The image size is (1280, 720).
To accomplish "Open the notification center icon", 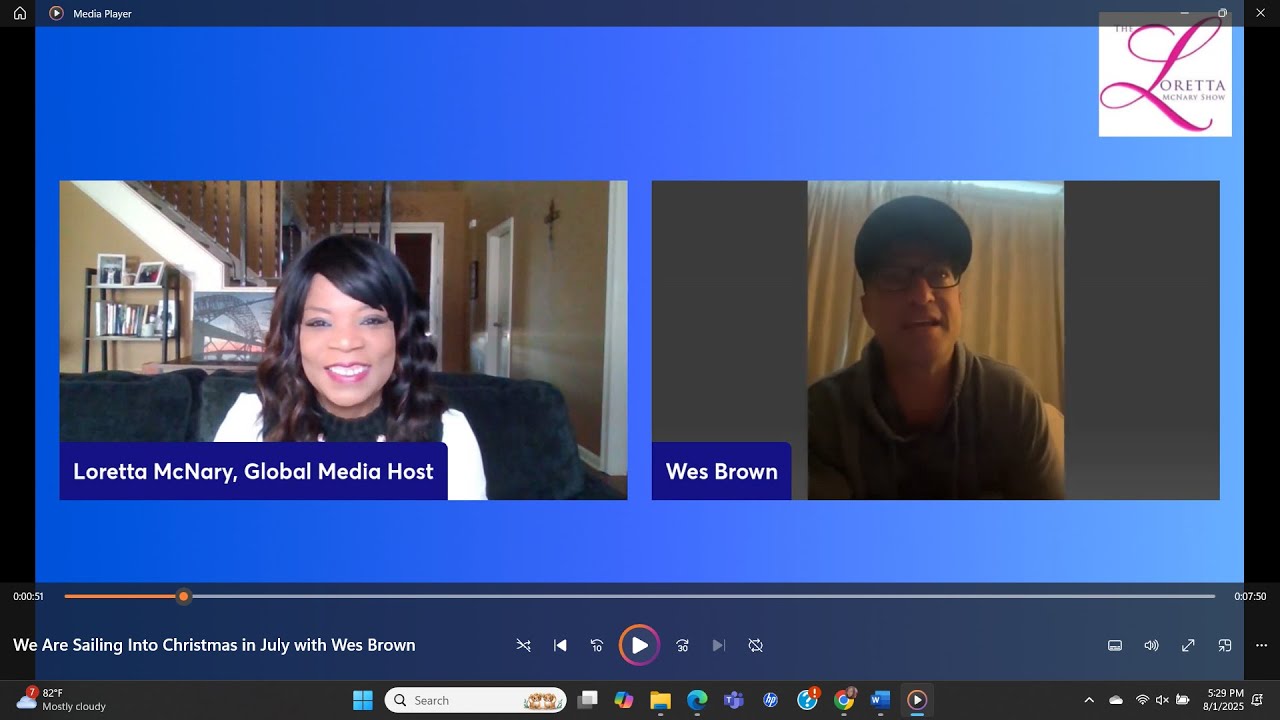I will [1257, 700].
